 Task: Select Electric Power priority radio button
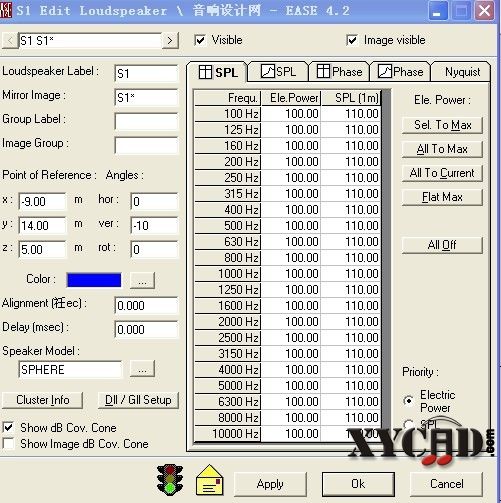tap(408, 400)
